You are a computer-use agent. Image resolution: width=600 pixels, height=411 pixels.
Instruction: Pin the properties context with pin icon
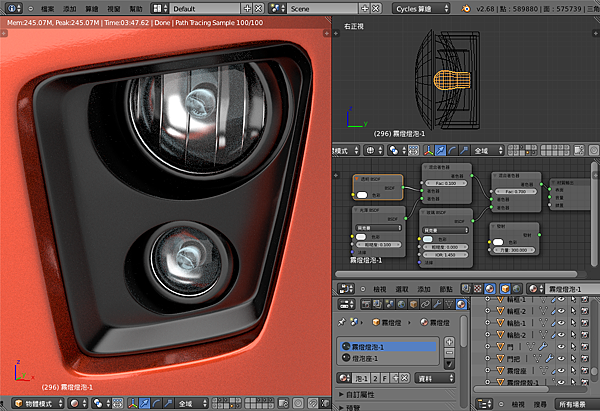pos(341,322)
